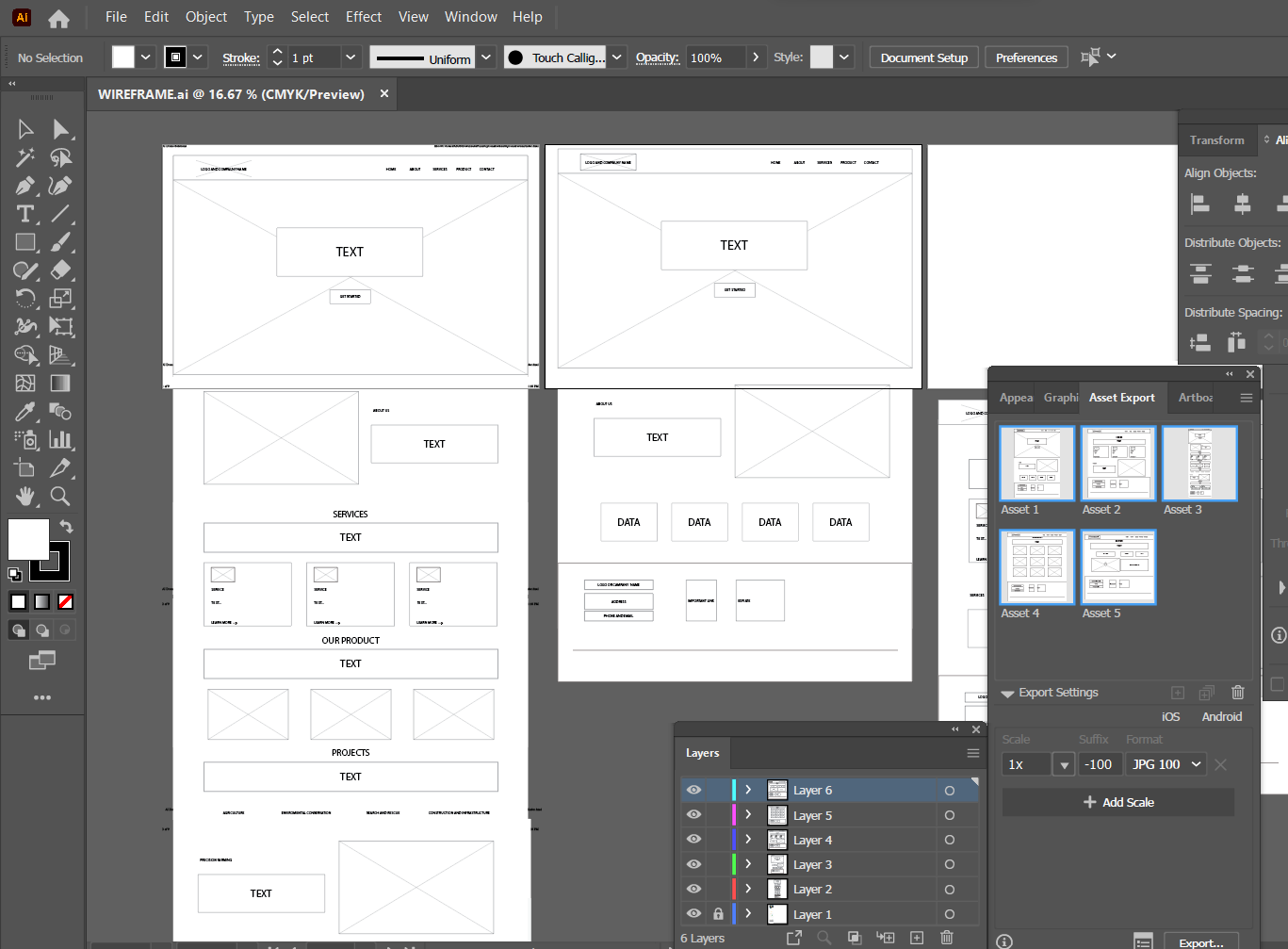Select the Type tool
The image size is (1288, 949).
[25, 214]
